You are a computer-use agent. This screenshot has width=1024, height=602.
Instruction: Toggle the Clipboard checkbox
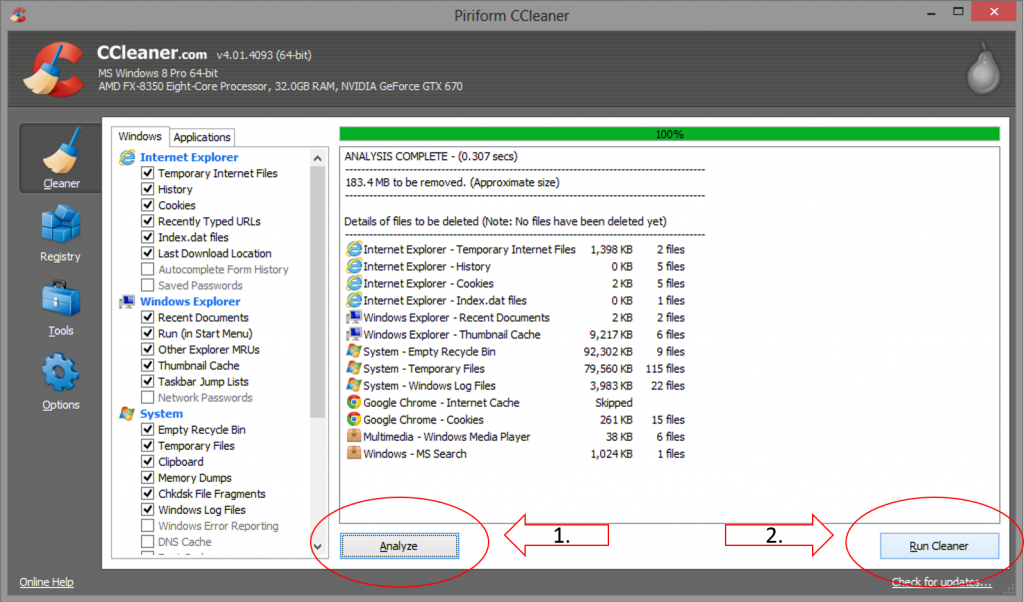point(148,462)
